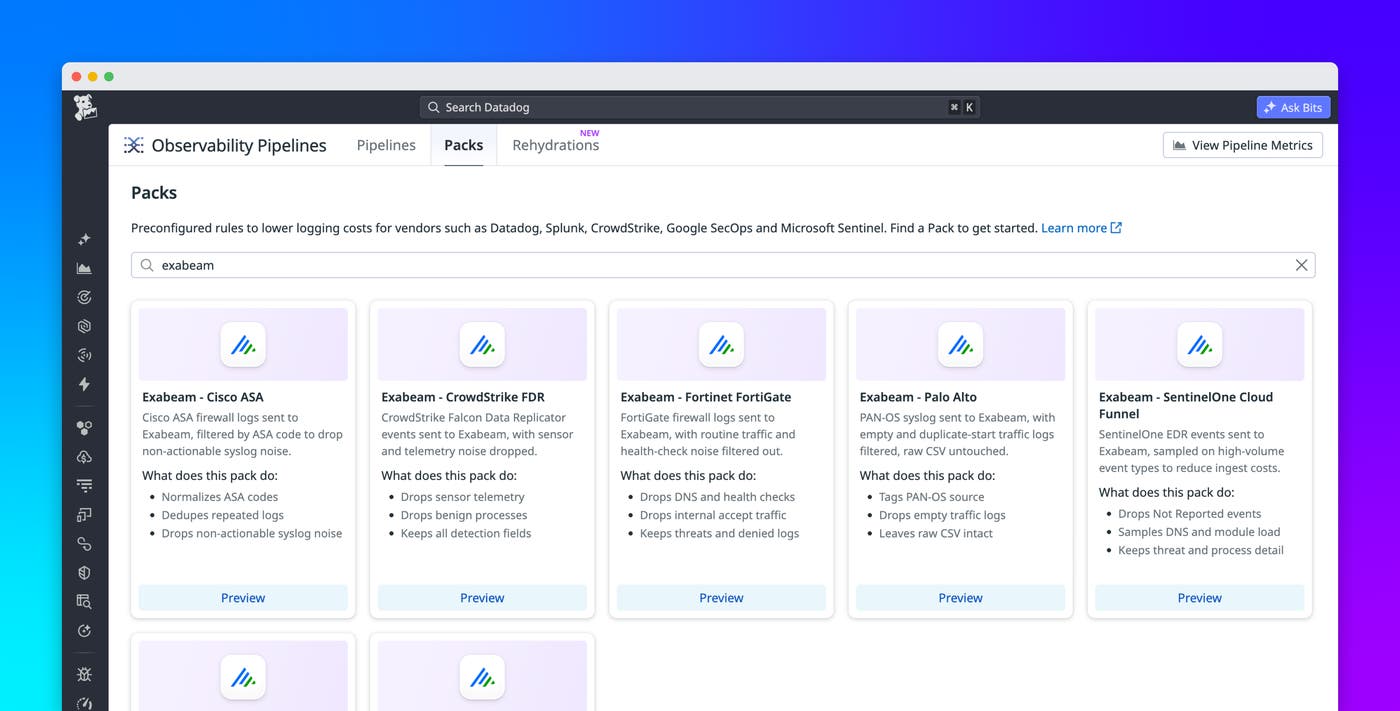Click Exabeam - SentinelOne Cloud Funnel title
Viewport: 1400px width, 711px height.
tap(1186, 405)
